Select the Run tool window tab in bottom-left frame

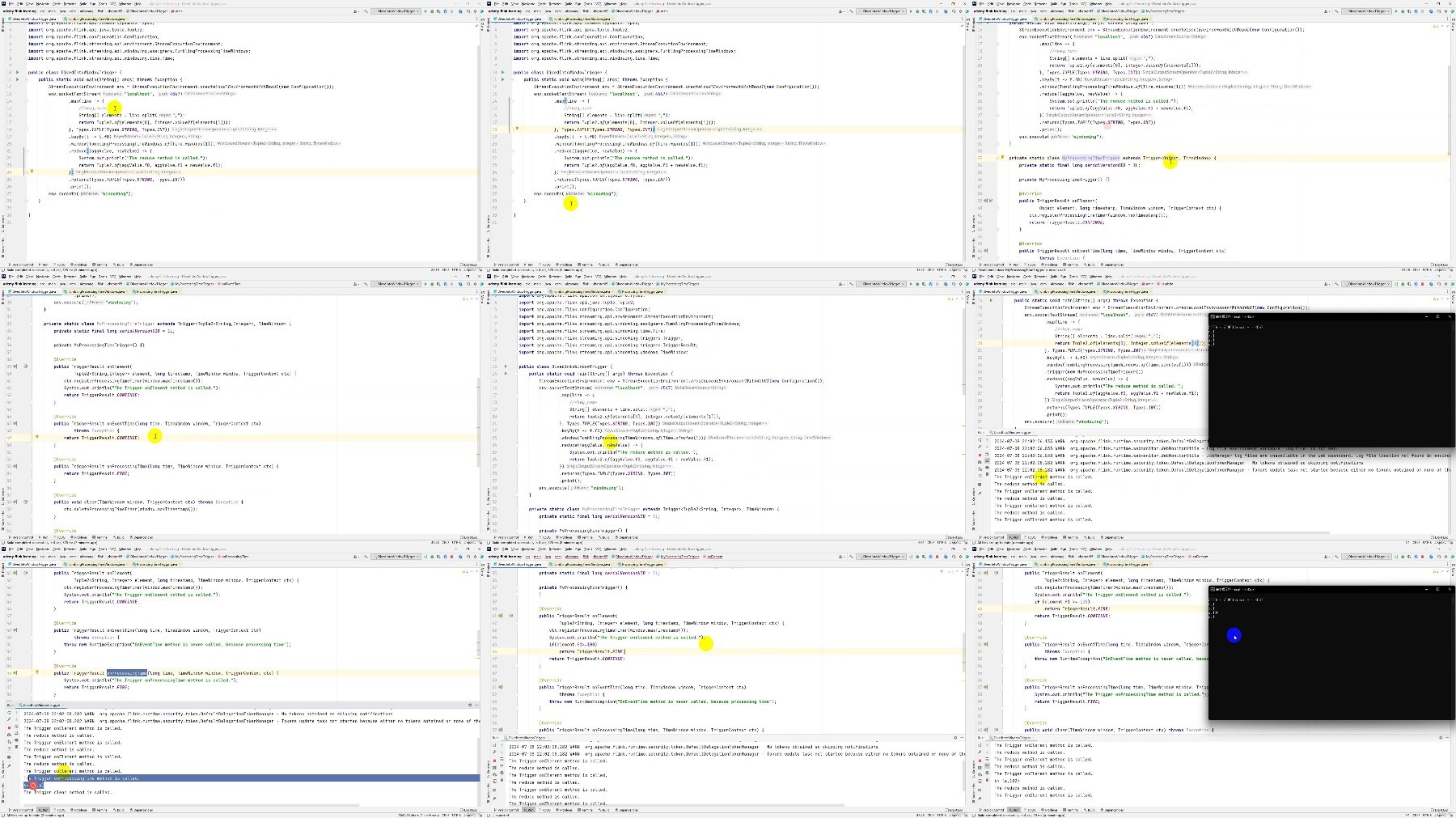click(x=43, y=810)
